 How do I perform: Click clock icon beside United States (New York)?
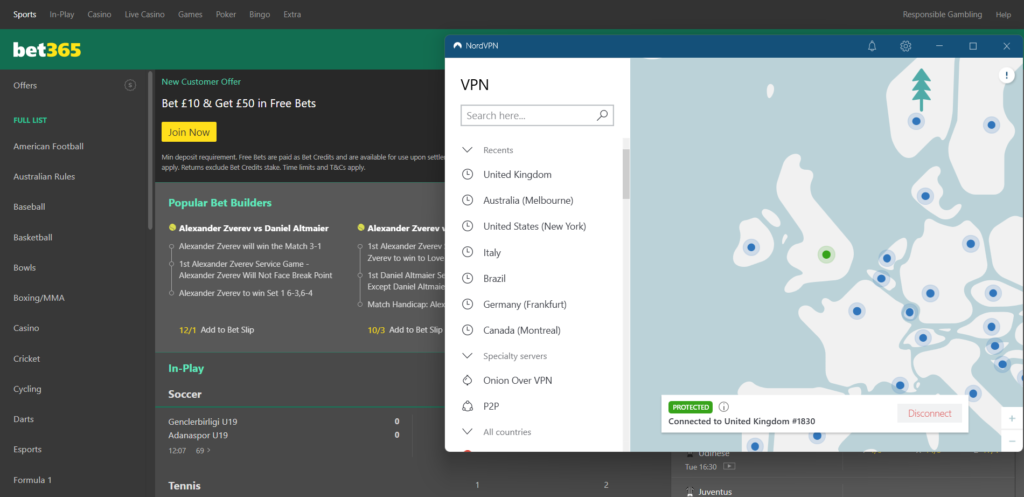click(x=467, y=226)
